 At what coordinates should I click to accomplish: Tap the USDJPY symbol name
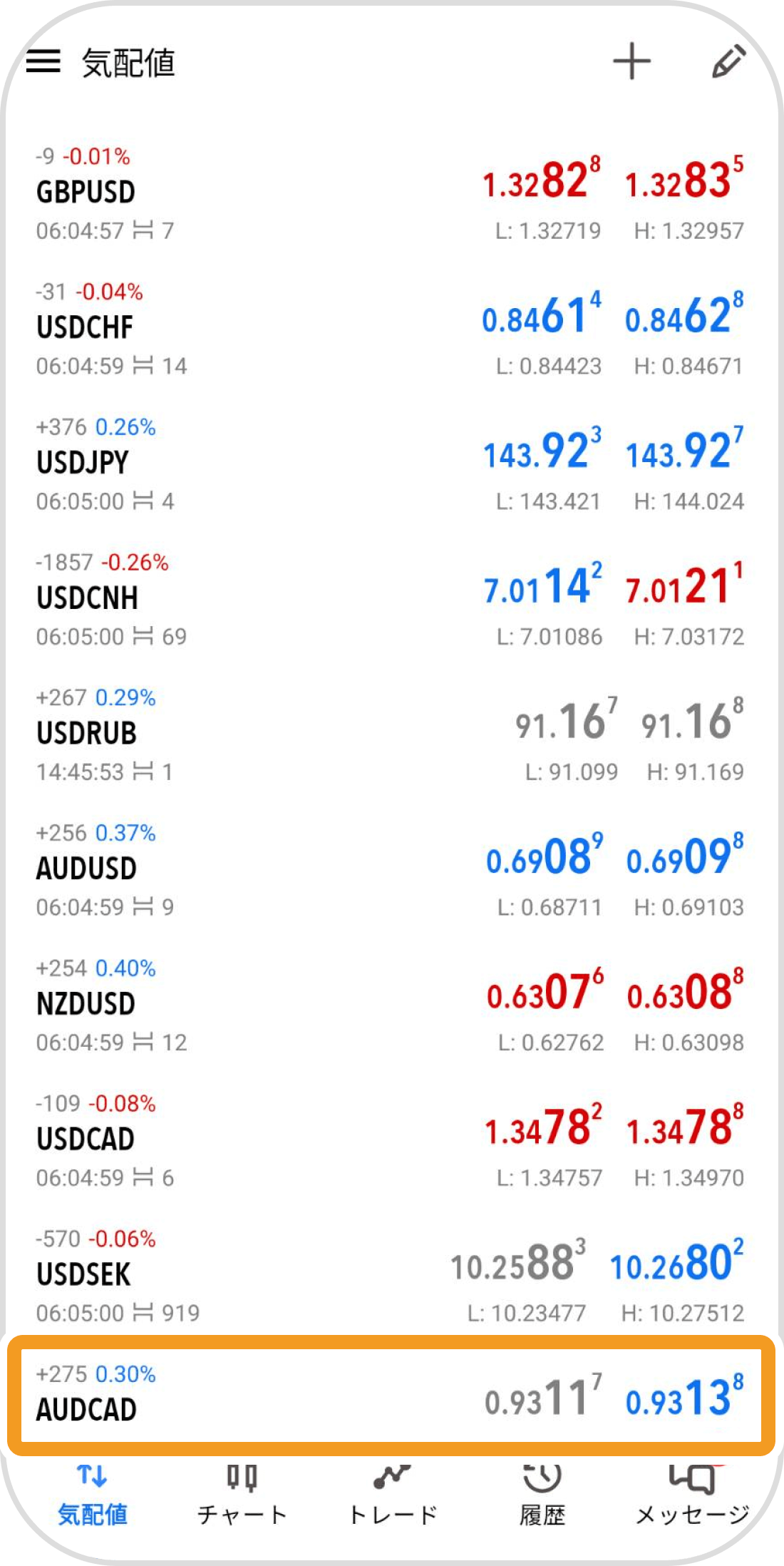(x=83, y=463)
